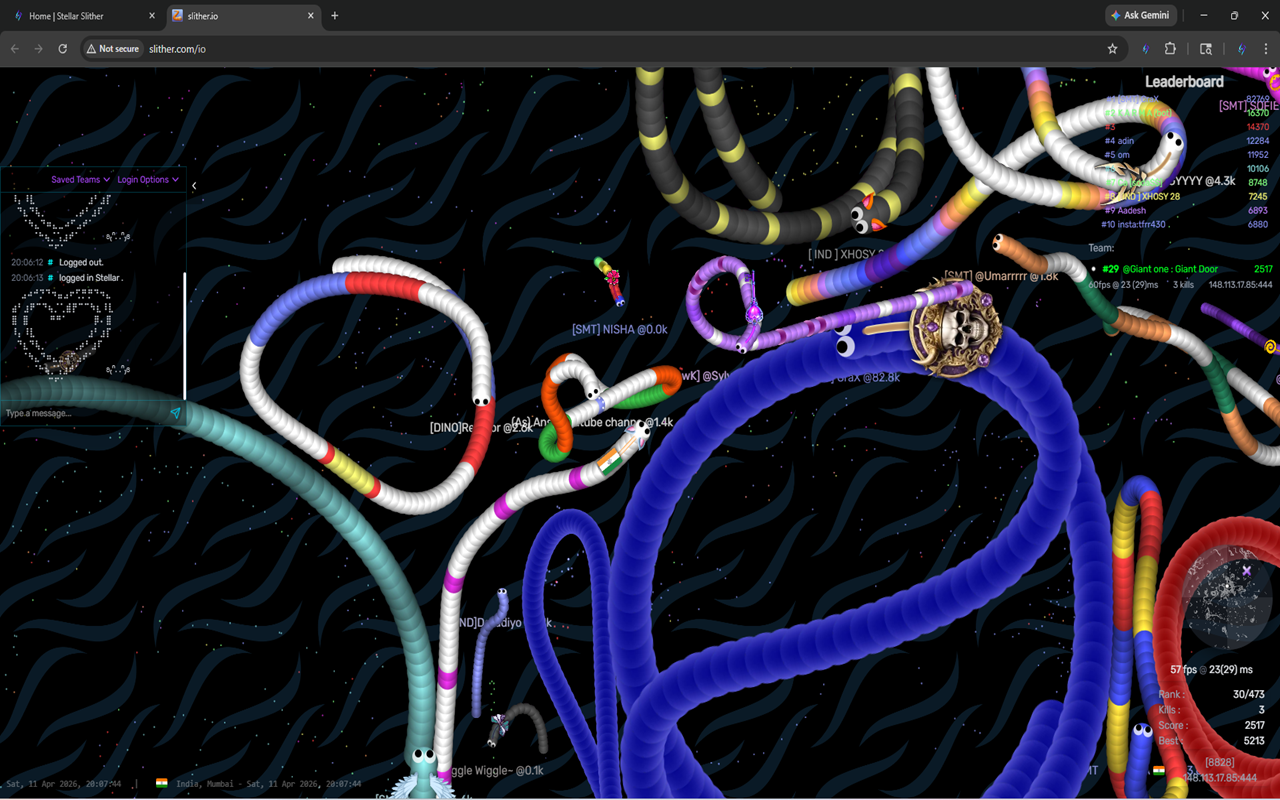Select the logged in Stellar chat message
Screen dimensions: 1280x800
(91, 278)
